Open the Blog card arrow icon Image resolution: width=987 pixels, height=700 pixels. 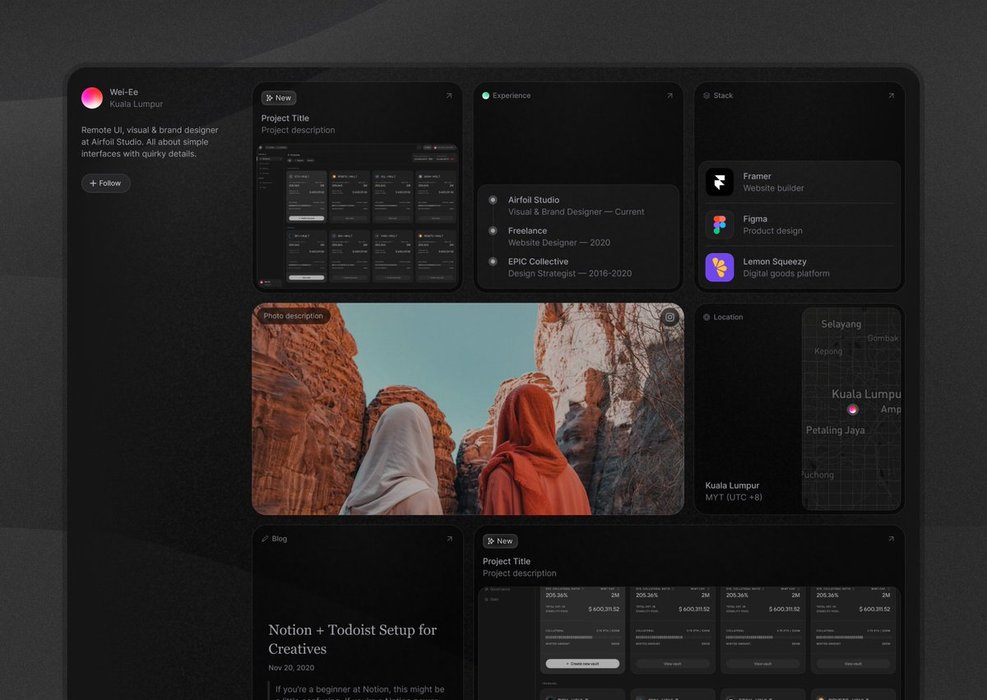click(449, 539)
